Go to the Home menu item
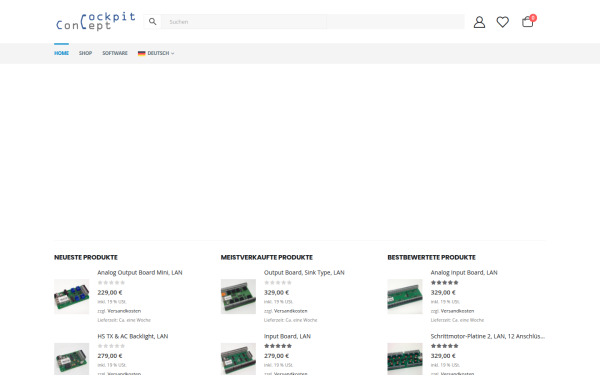Image resolution: width=600 pixels, height=375 pixels. 61,53
